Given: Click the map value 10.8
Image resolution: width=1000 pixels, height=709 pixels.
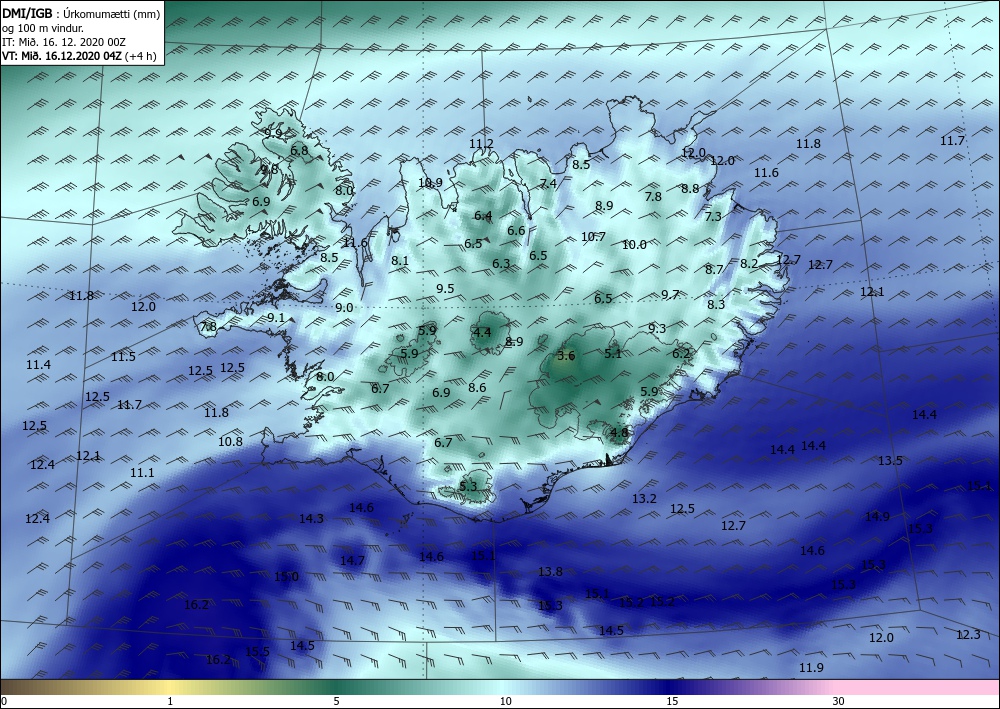Looking at the screenshot, I should tap(230, 441).
